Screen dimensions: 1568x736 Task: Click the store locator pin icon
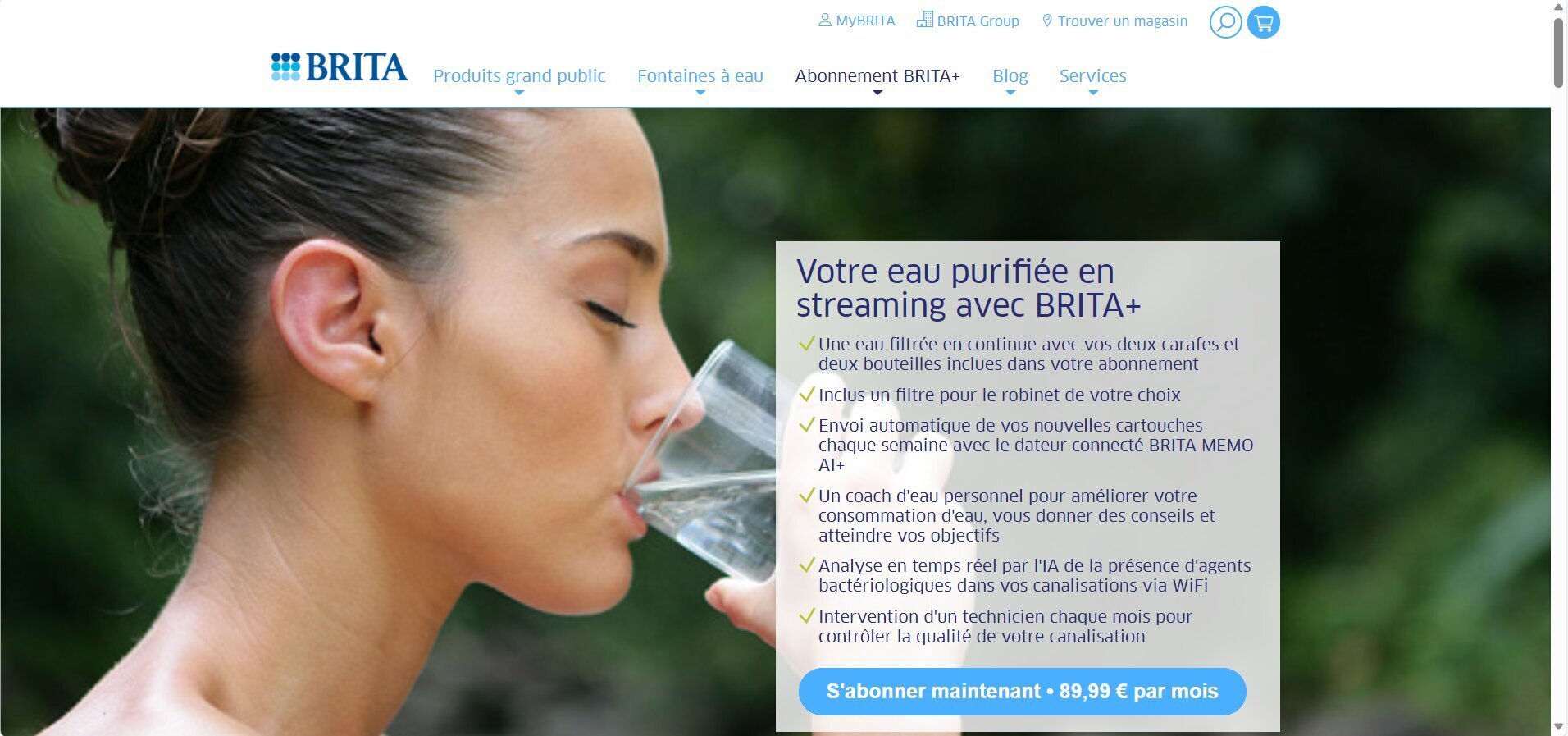[x=1047, y=21]
